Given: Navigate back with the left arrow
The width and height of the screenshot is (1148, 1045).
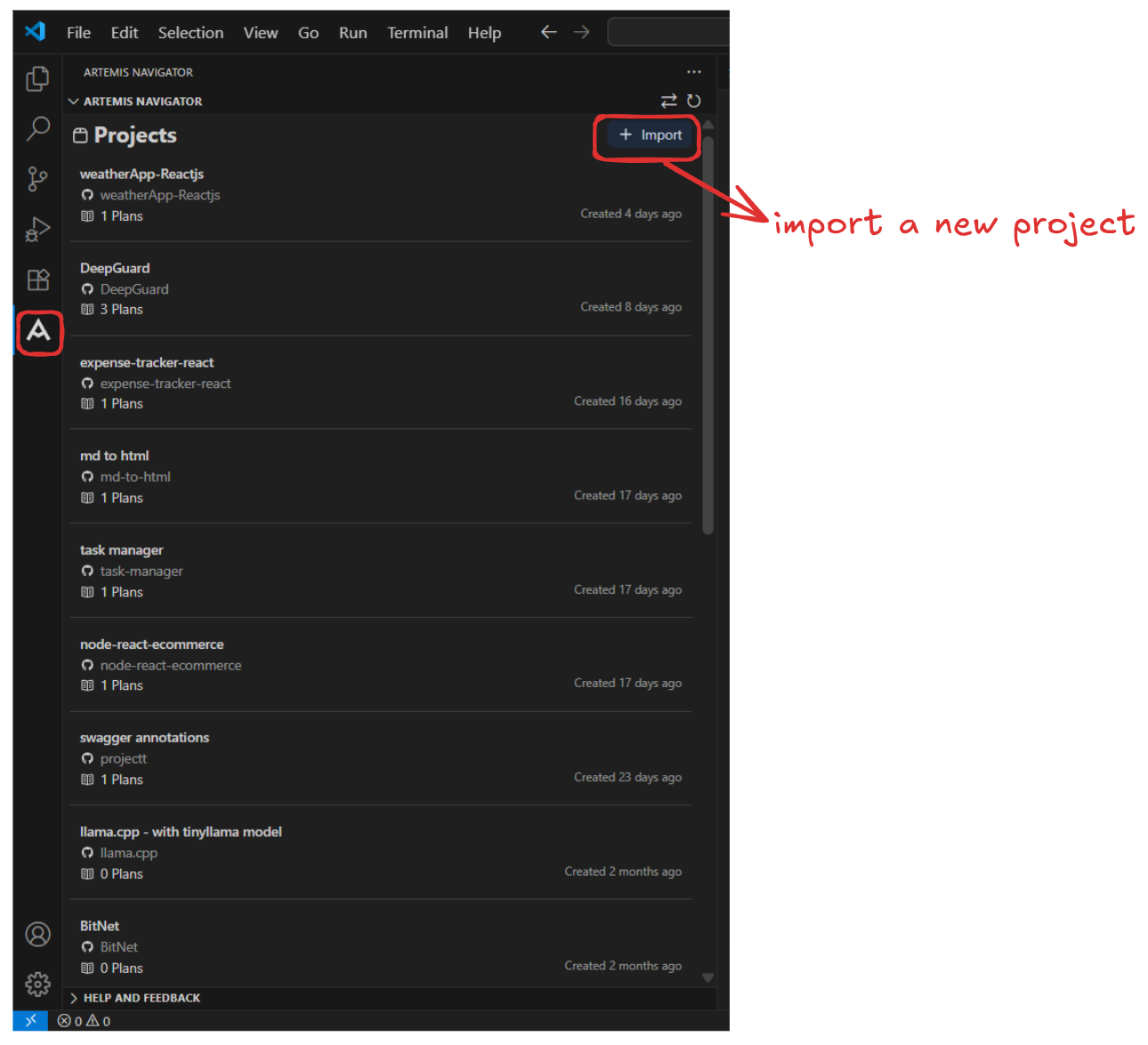Looking at the screenshot, I should (x=548, y=33).
